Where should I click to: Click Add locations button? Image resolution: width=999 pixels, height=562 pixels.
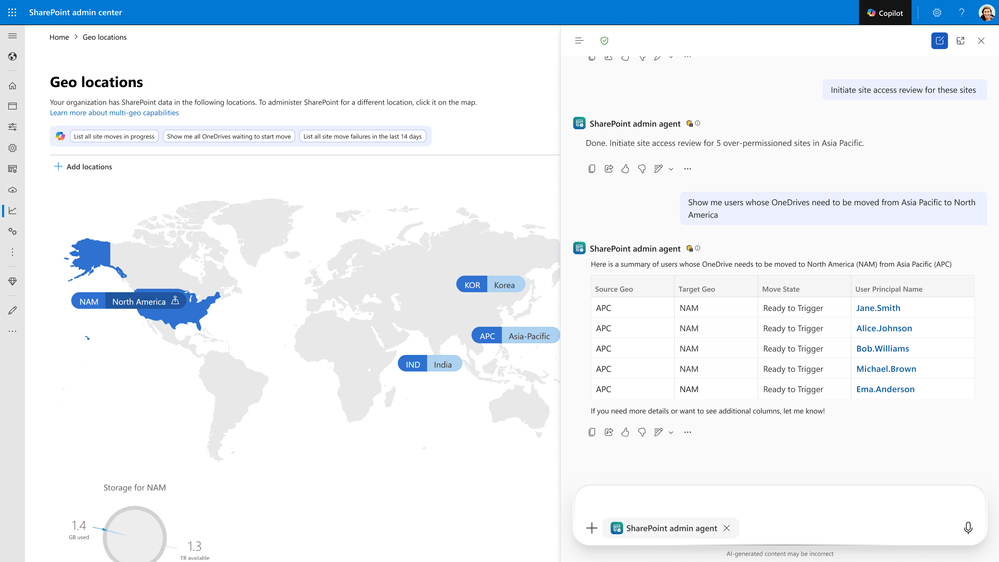[83, 167]
